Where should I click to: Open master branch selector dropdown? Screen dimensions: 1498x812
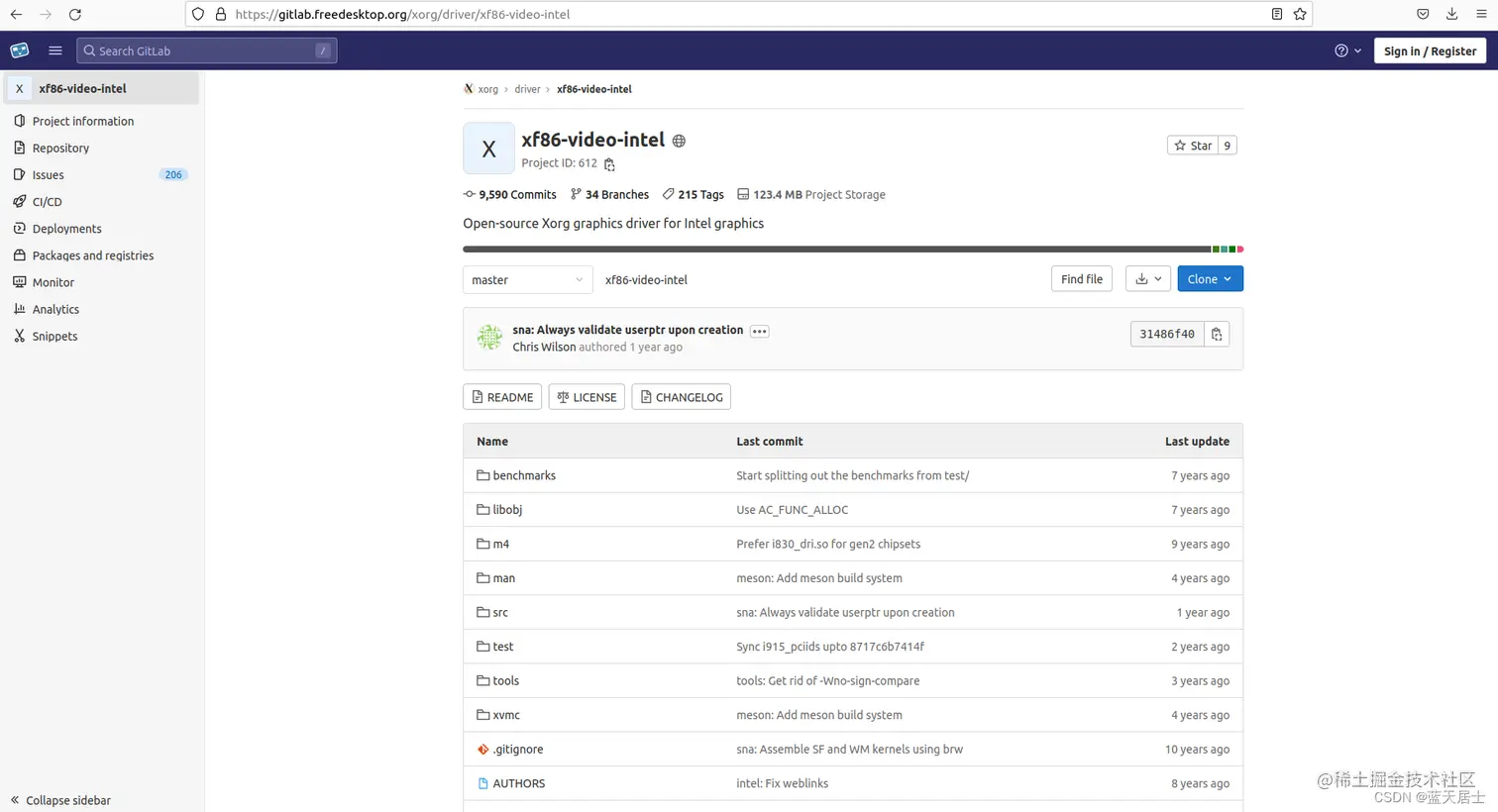(527, 280)
